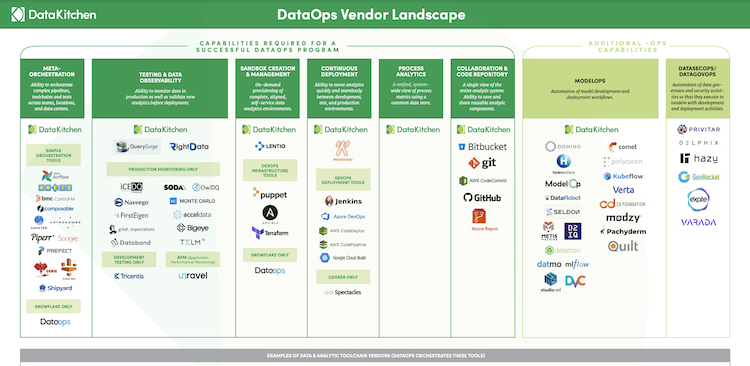Open the Bitbucket logo

[x=482, y=146]
